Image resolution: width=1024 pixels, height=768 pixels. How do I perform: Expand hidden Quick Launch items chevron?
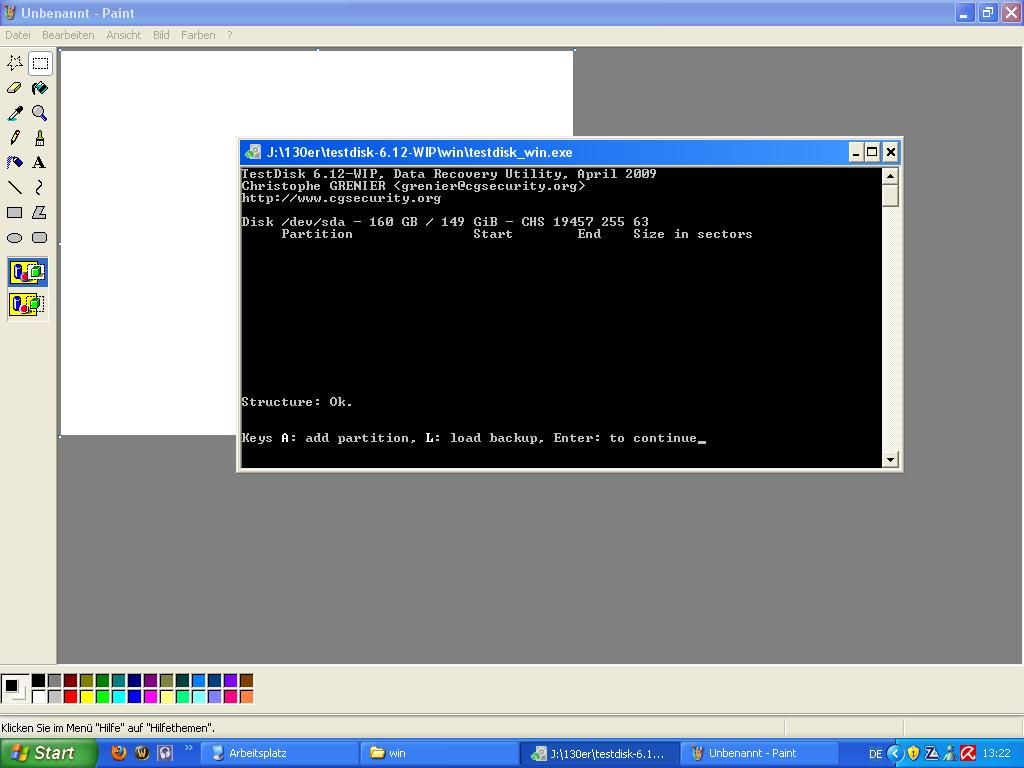189,748
